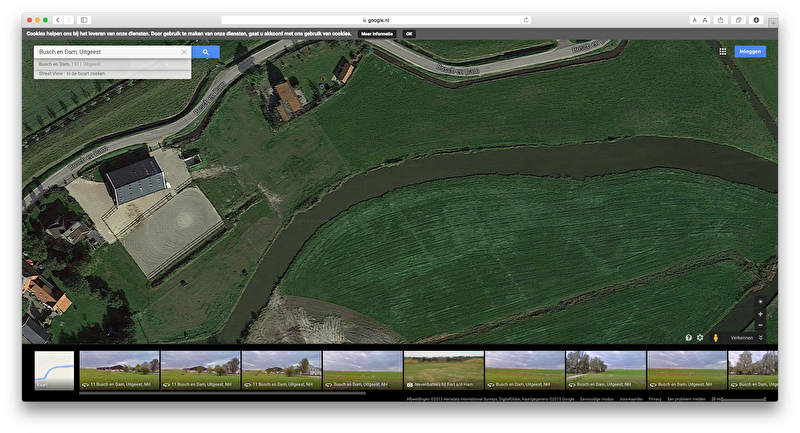Open the Safari share menu
Screen dimensions: 800x433
720,20
